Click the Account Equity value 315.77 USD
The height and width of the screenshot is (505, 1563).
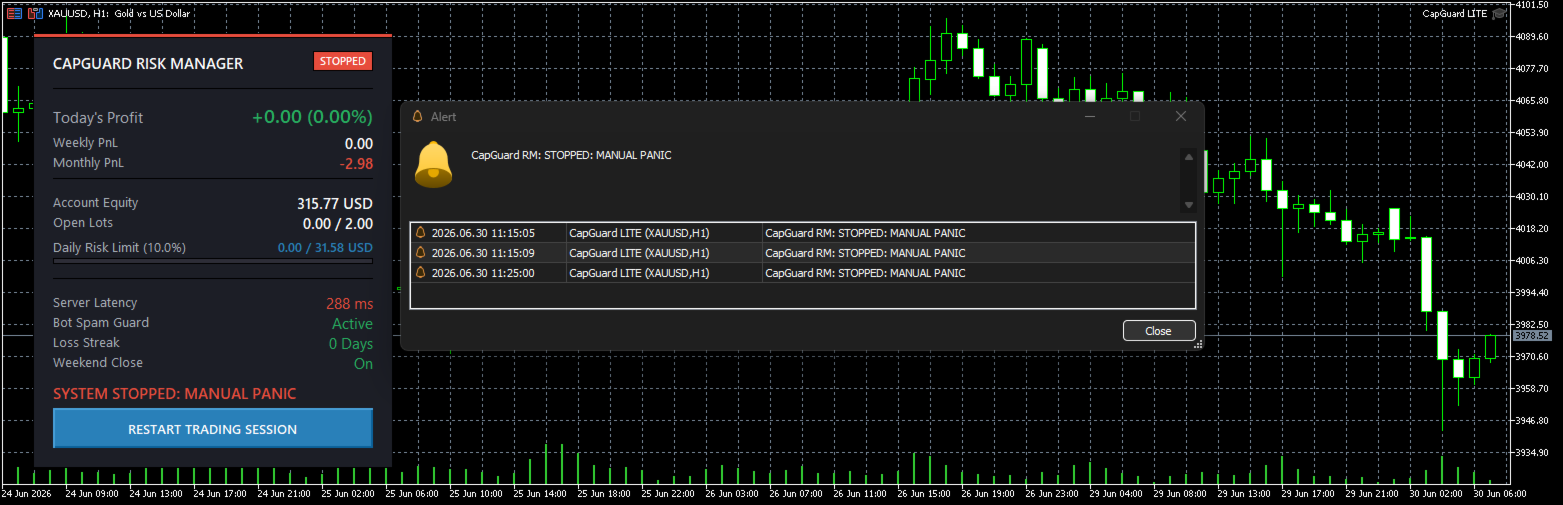(335, 204)
